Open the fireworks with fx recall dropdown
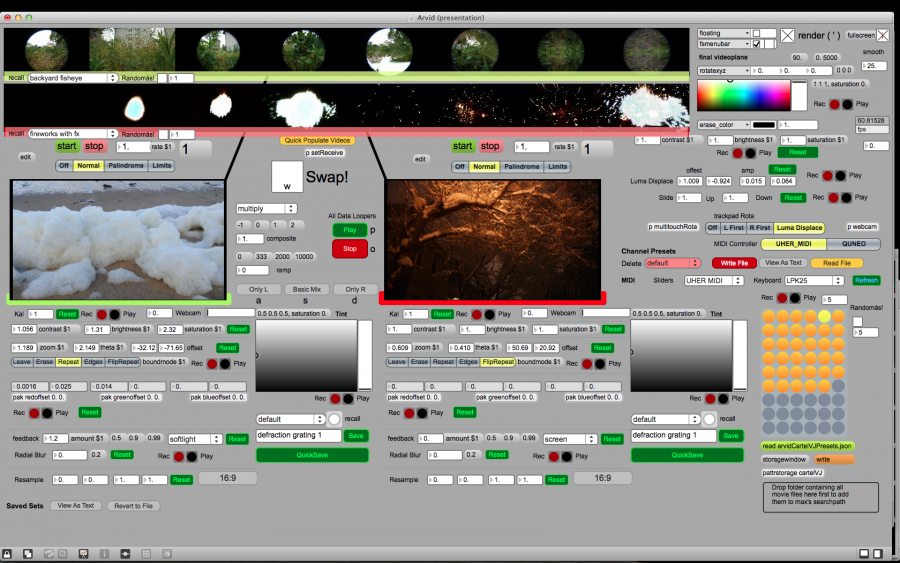 pyautogui.click(x=72, y=134)
